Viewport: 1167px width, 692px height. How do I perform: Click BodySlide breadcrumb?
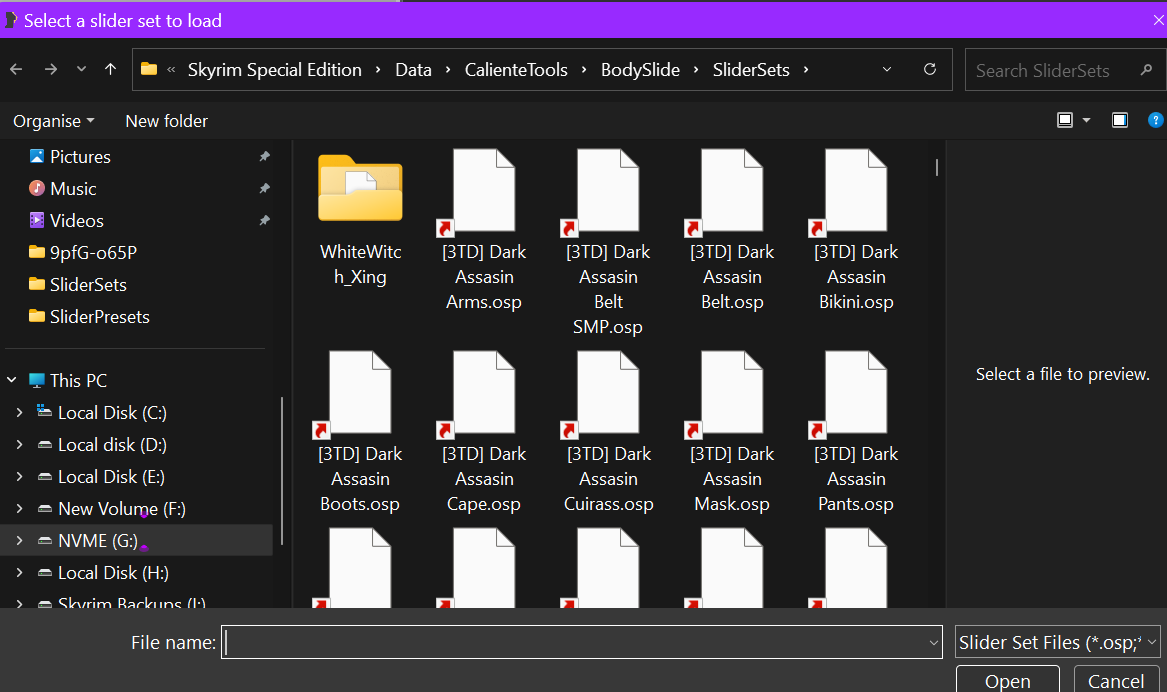(640, 70)
